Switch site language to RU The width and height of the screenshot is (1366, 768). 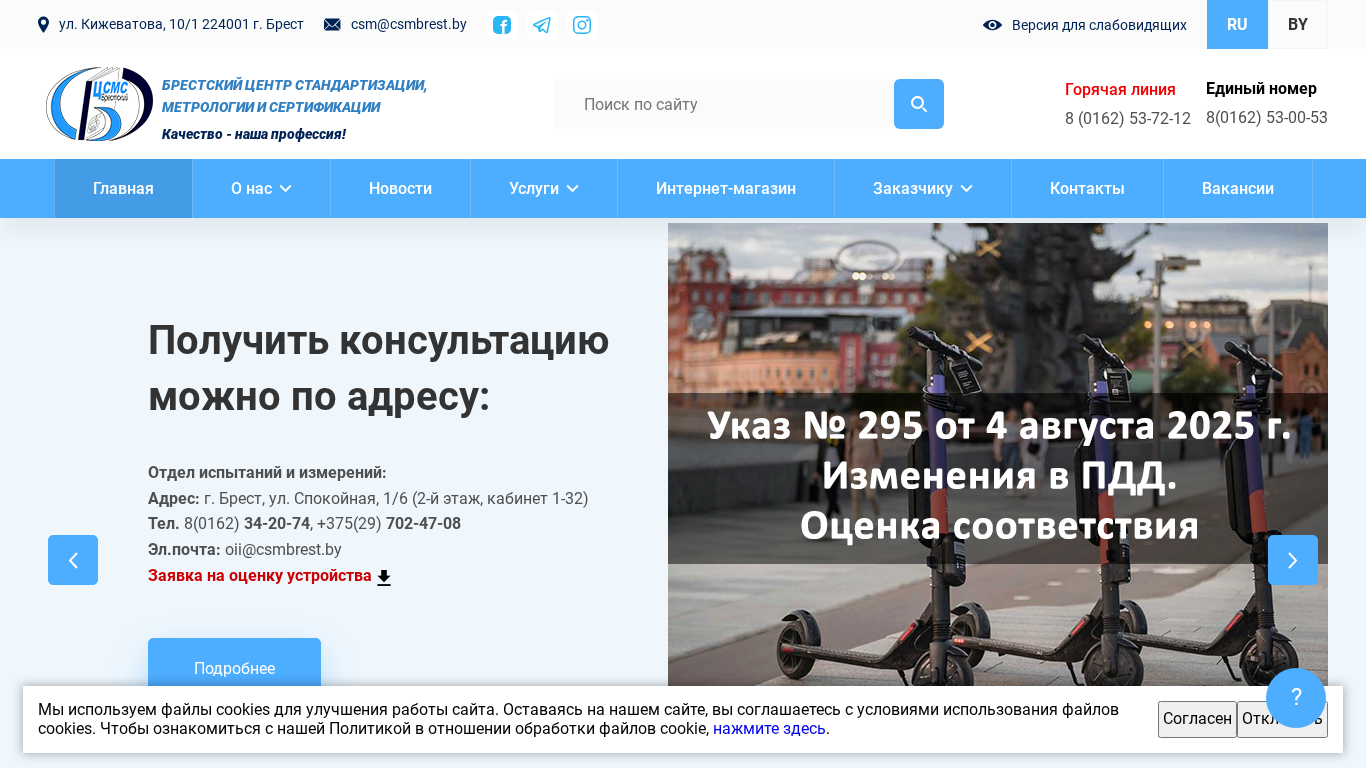(x=1237, y=24)
